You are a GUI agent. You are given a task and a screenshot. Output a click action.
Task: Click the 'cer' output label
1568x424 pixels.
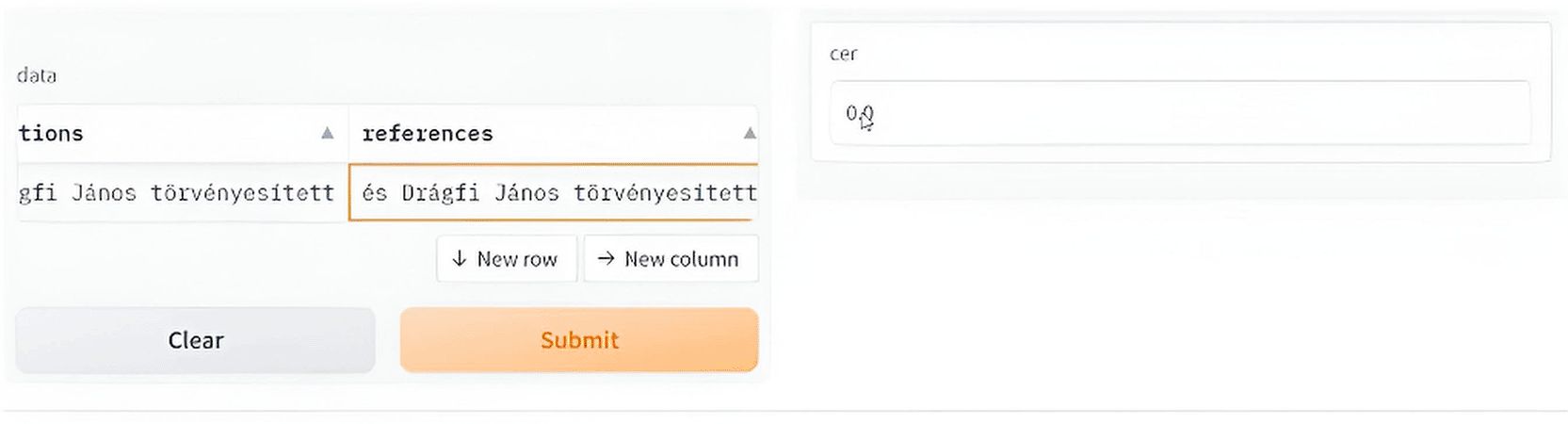coord(843,54)
